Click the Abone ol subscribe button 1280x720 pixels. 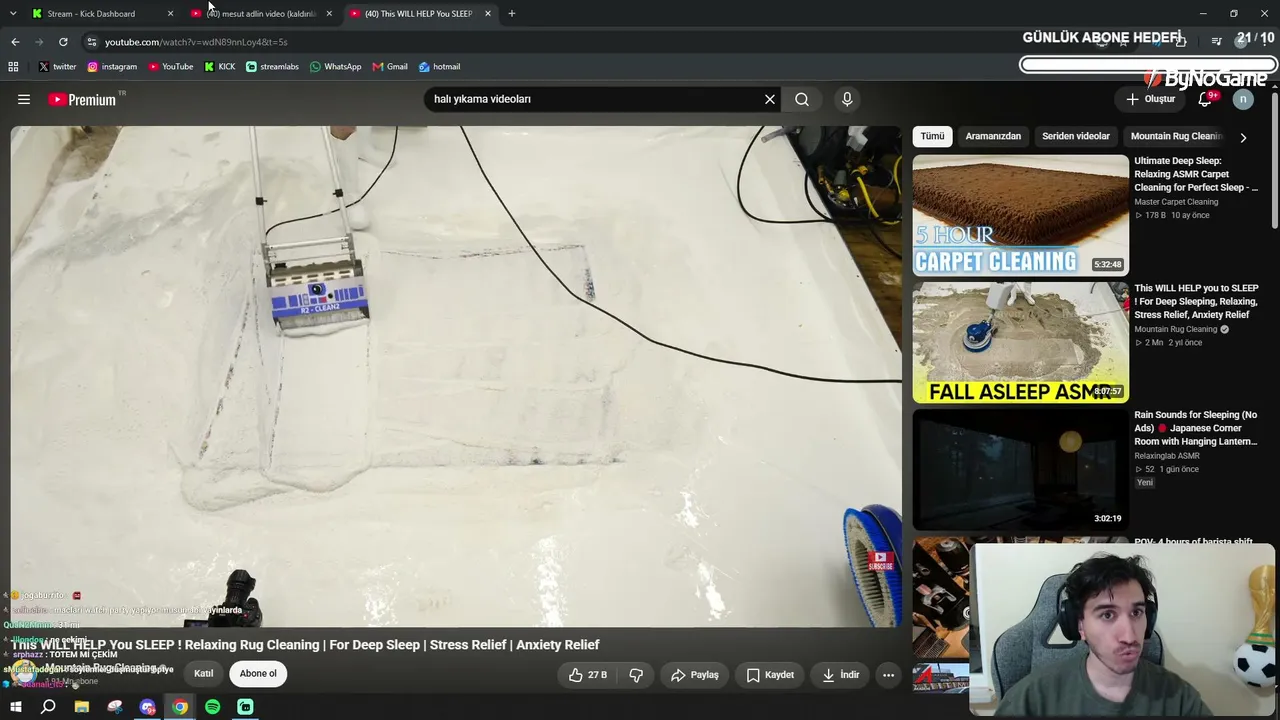pyautogui.click(x=258, y=674)
